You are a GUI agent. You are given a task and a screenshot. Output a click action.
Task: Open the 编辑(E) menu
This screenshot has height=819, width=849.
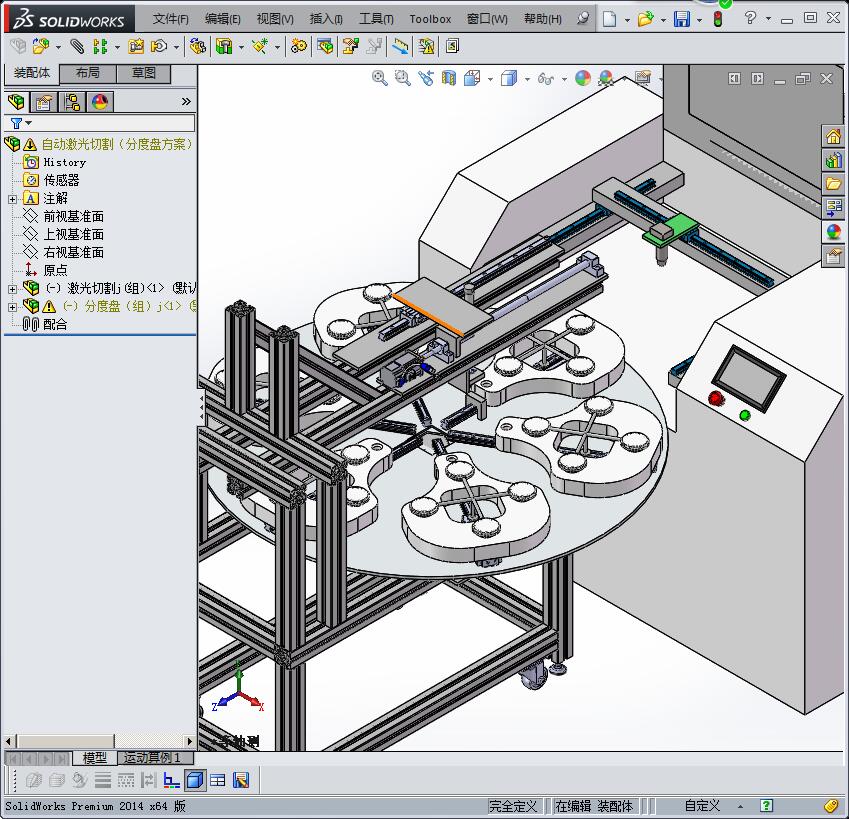tap(223, 19)
